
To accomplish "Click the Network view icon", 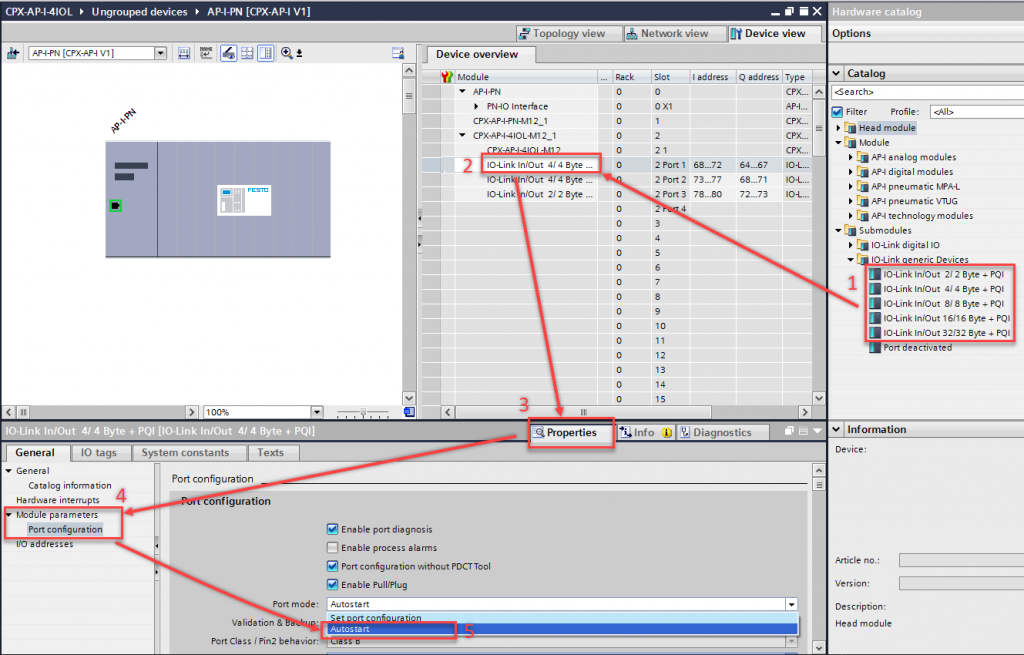I will 632,34.
